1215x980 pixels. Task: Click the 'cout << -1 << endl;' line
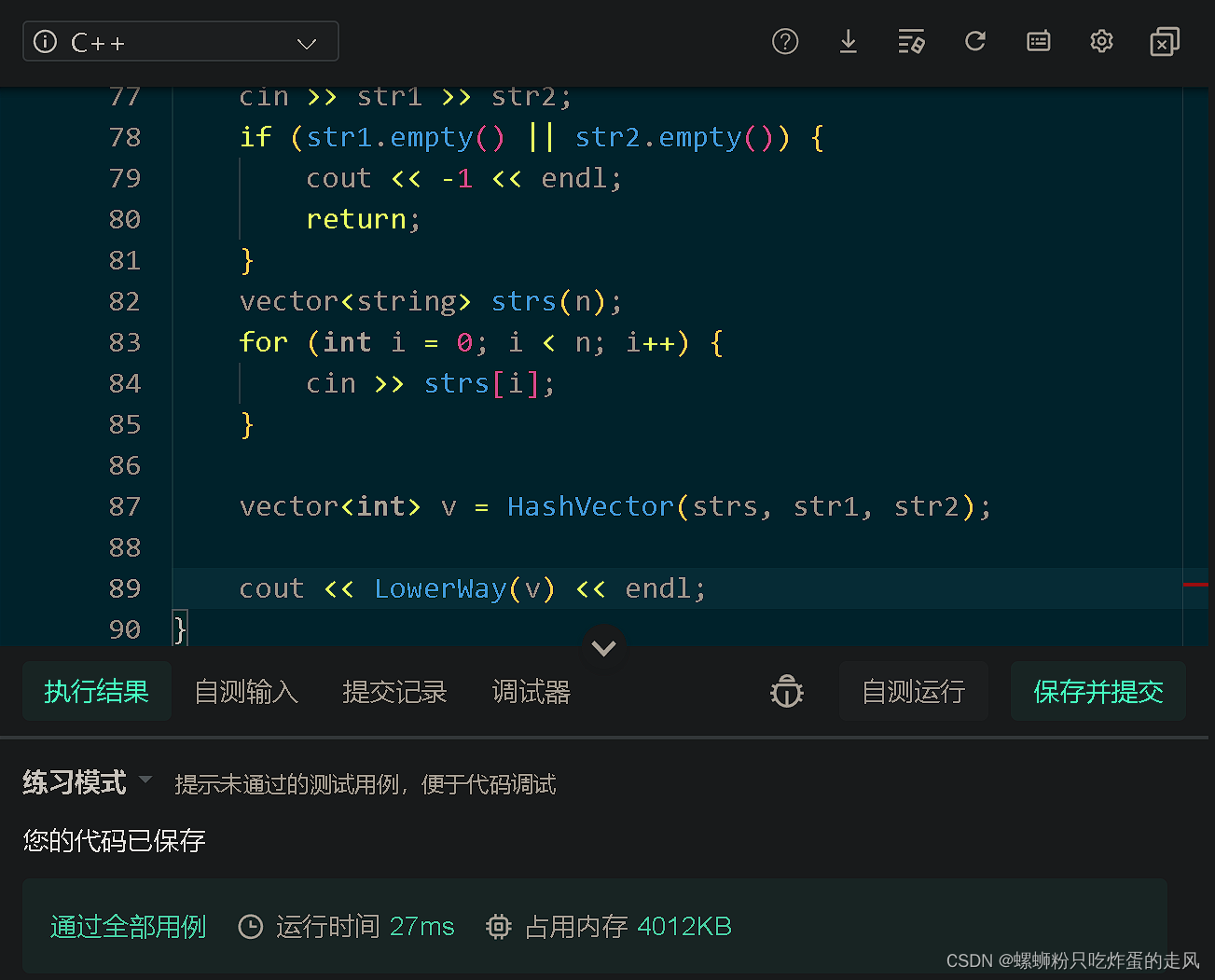(464, 178)
